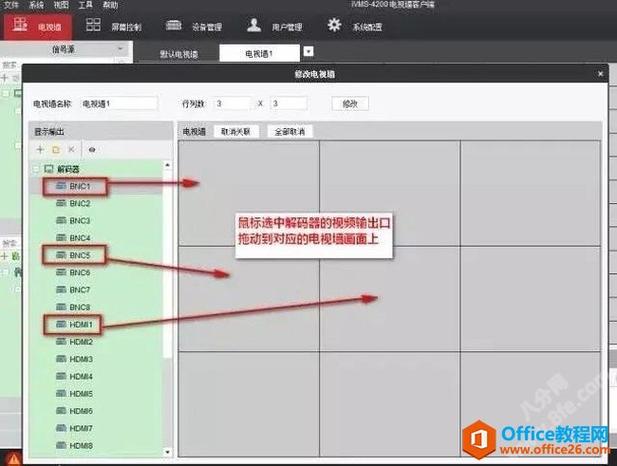This screenshot has height=466, width=617.
Task: Select the bottom-left TV wall screen cell
Action: tap(249, 404)
